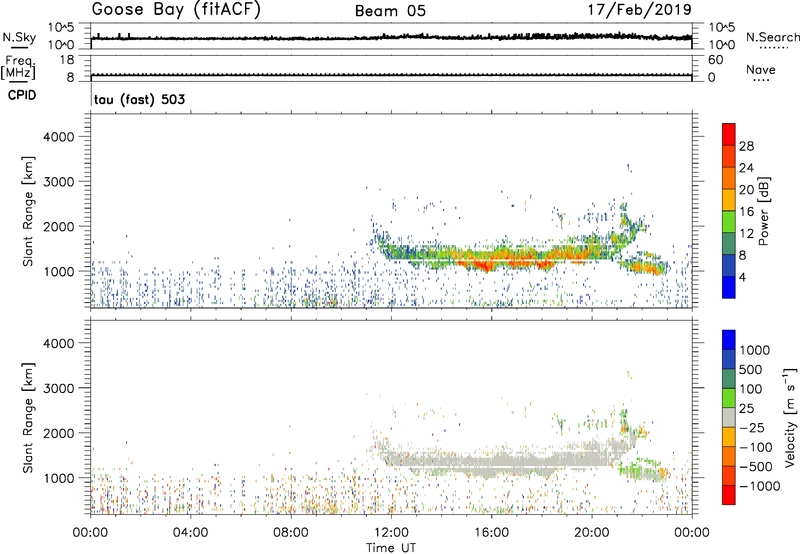Click the "4000" range tick on power panel
Image resolution: width=800 pixels, height=554 pixels.
[59, 137]
